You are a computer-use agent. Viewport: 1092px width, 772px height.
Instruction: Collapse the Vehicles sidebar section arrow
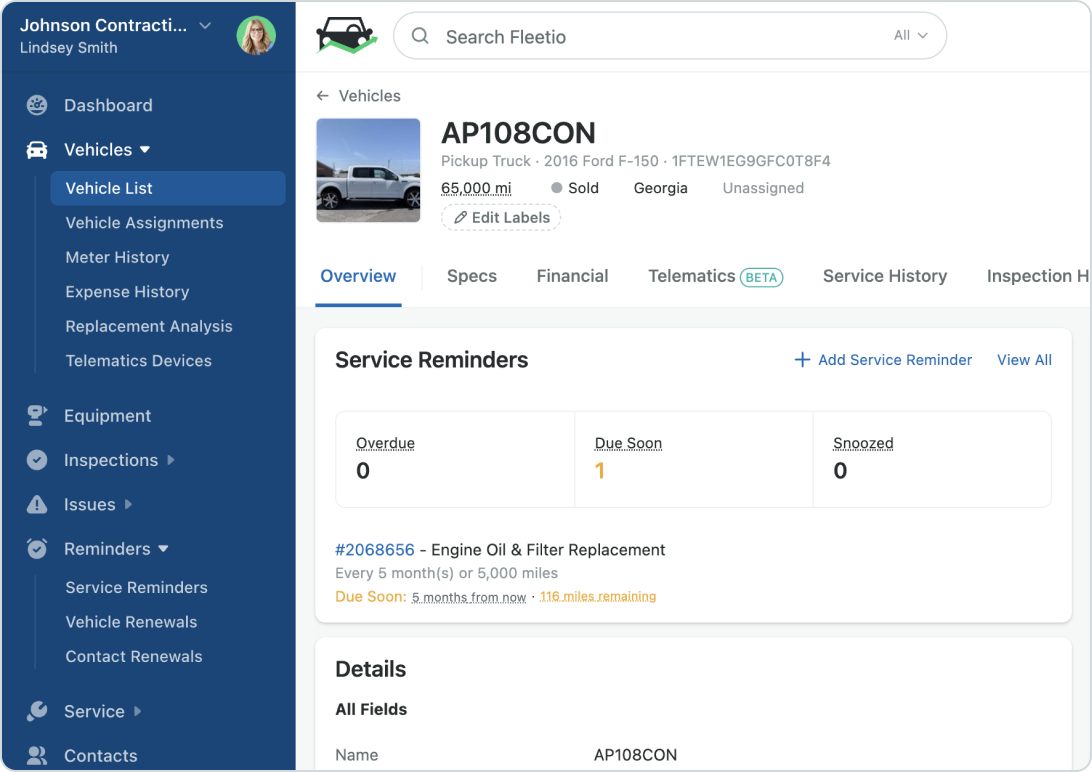click(x=145, y=150)
